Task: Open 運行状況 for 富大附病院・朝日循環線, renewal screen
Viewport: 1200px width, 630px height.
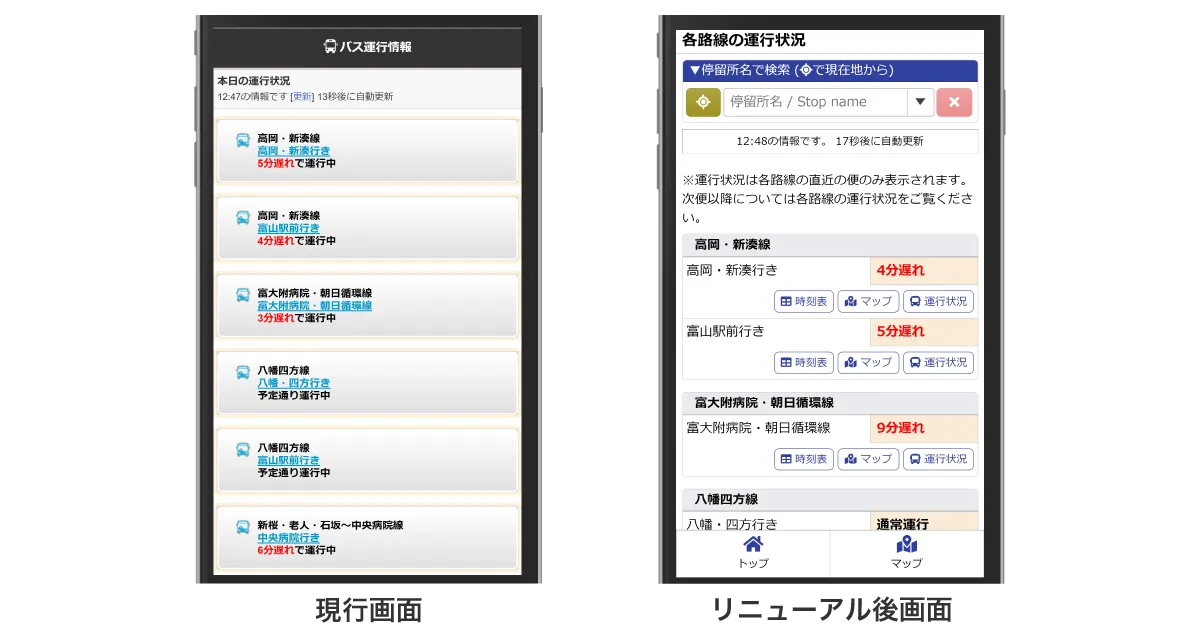Action: pos(938,459)
